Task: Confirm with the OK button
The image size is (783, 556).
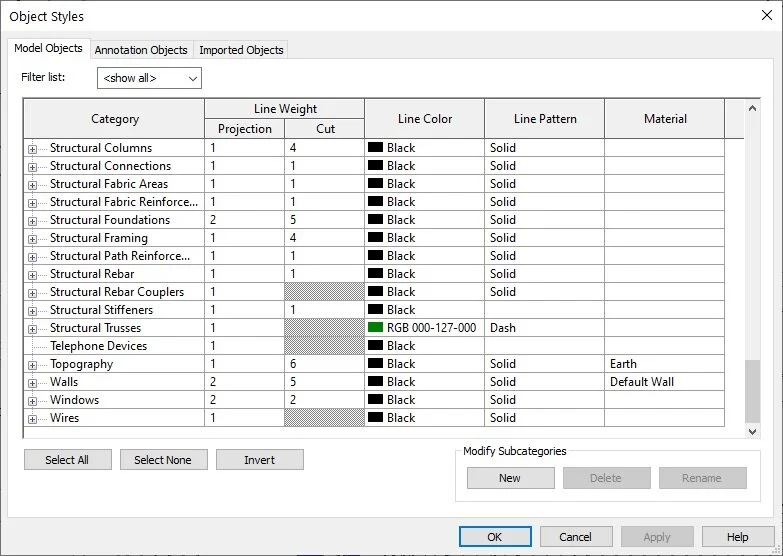Action: [x=495, y=537]
